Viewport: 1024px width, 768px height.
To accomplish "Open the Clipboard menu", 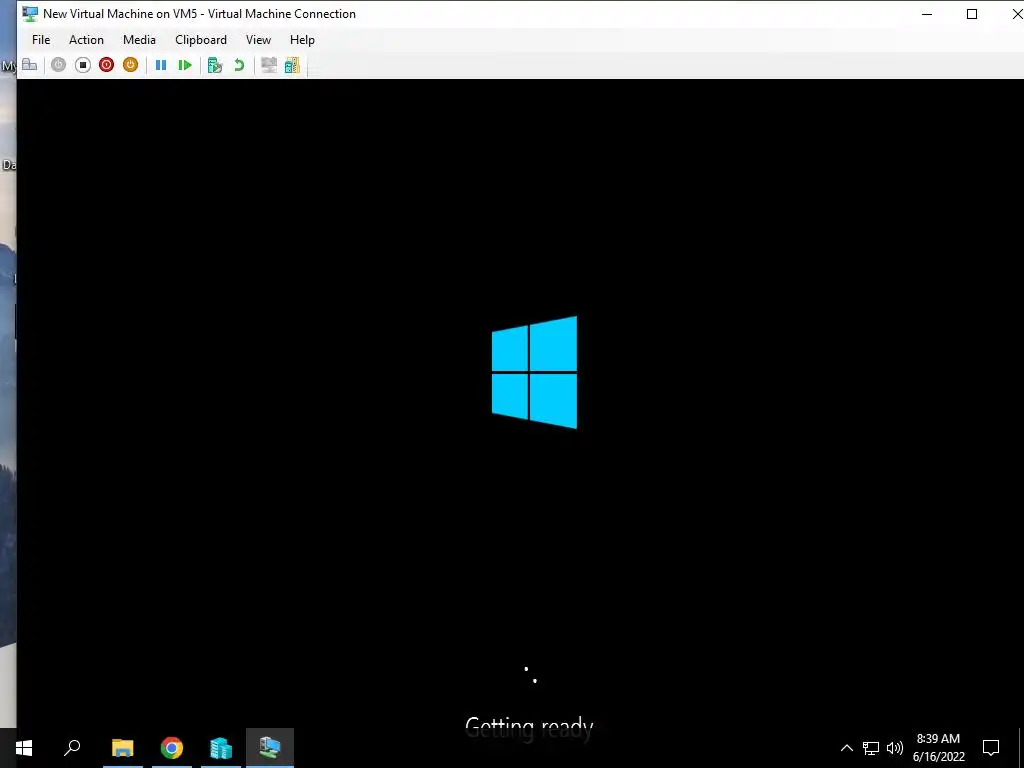I will 200,40.
